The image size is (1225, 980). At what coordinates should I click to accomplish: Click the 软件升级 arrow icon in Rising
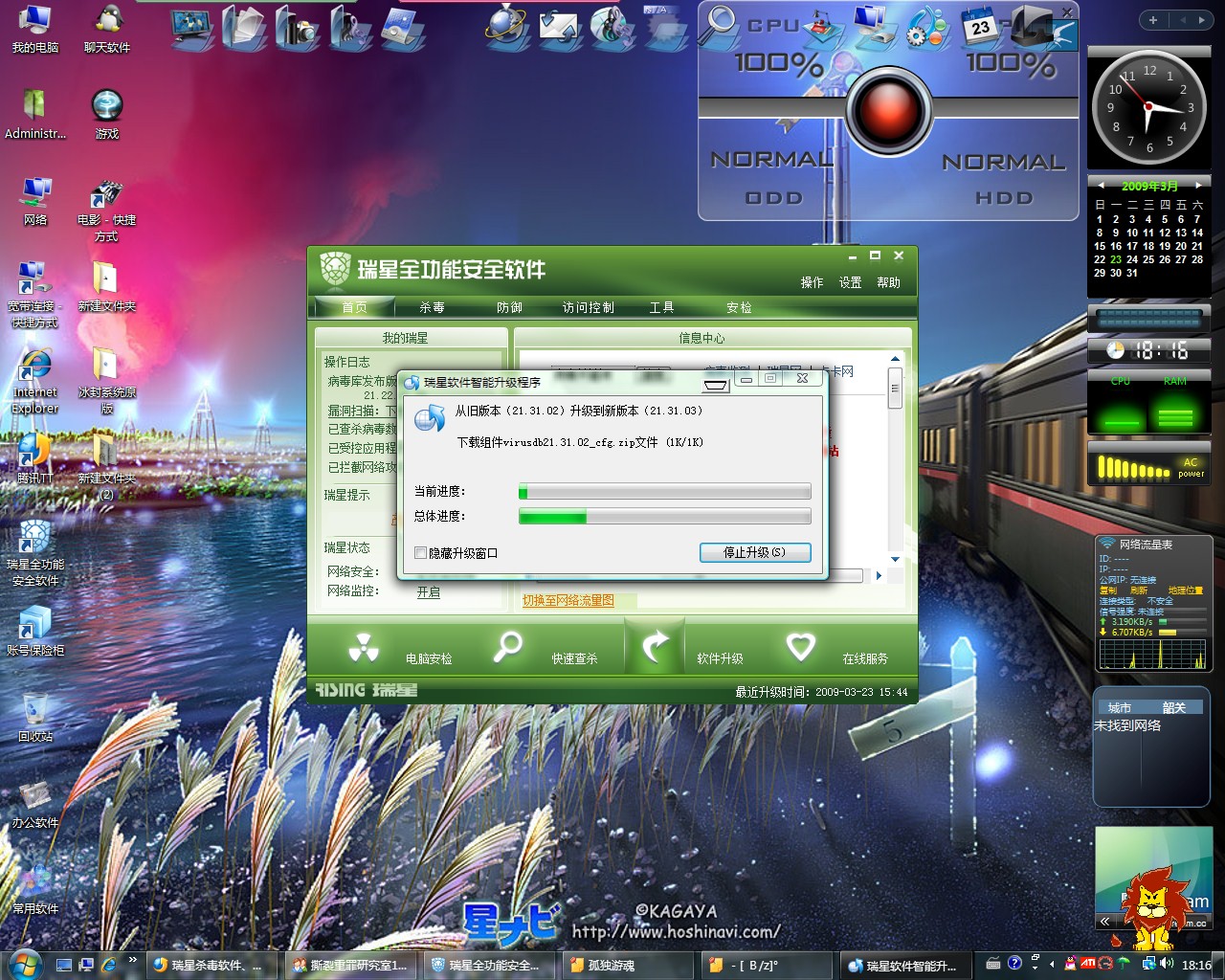(x=655, y=646)
